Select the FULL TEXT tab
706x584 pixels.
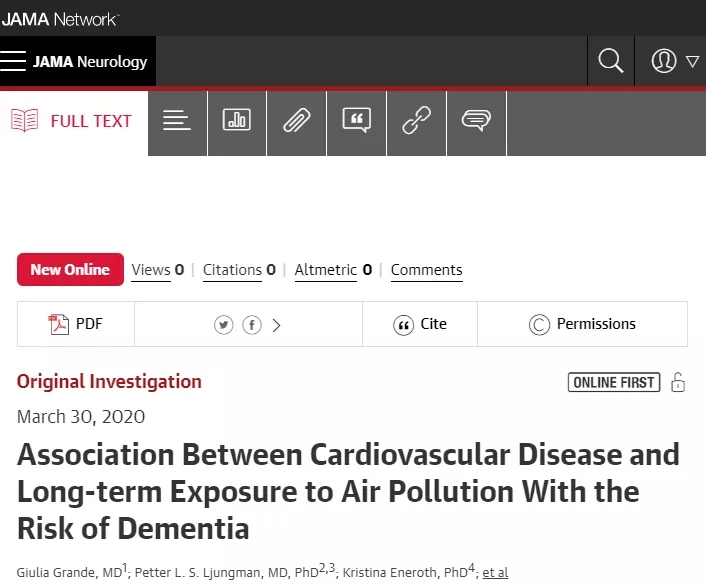71,121
